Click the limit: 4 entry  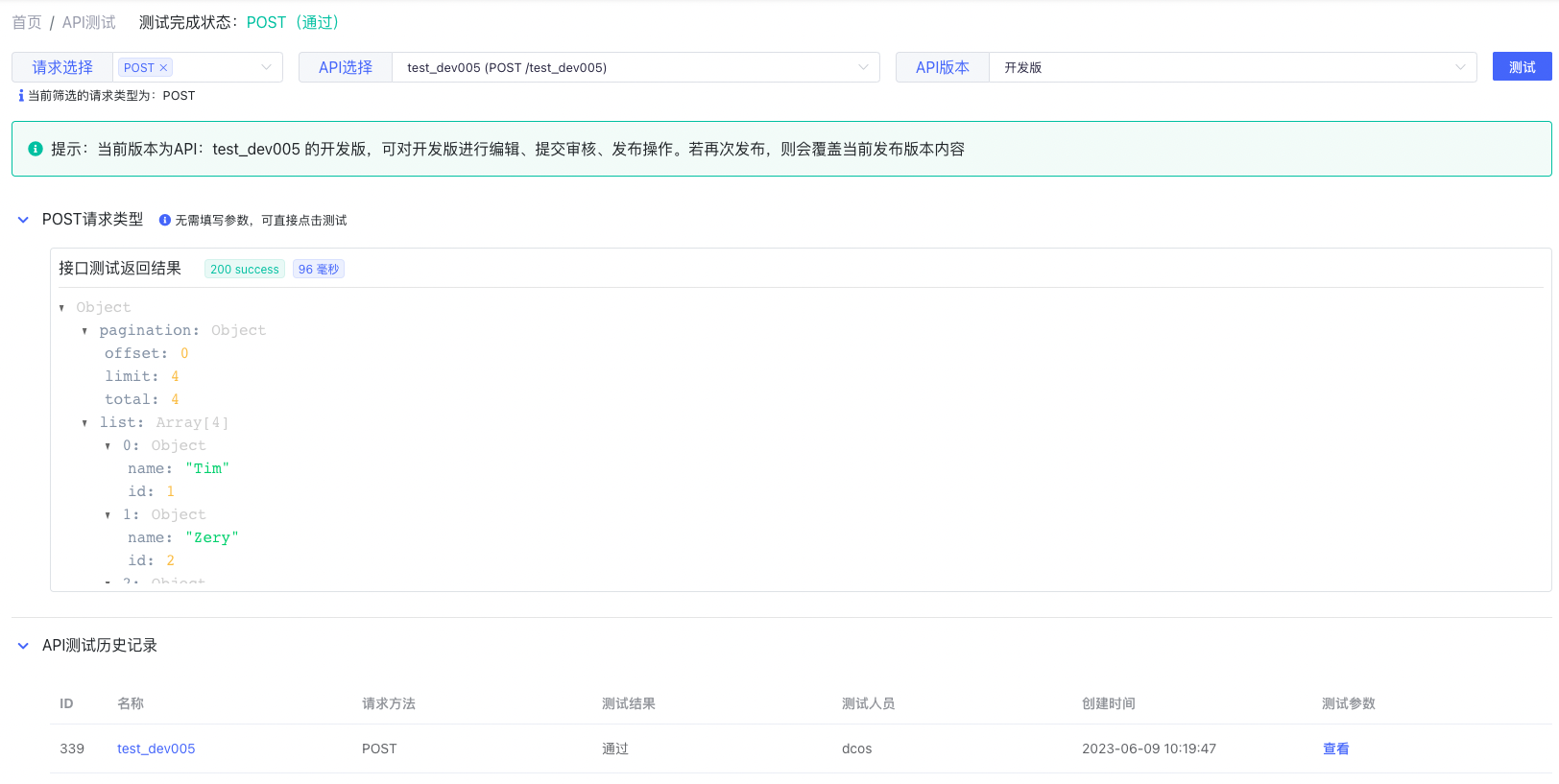point(142,376)
